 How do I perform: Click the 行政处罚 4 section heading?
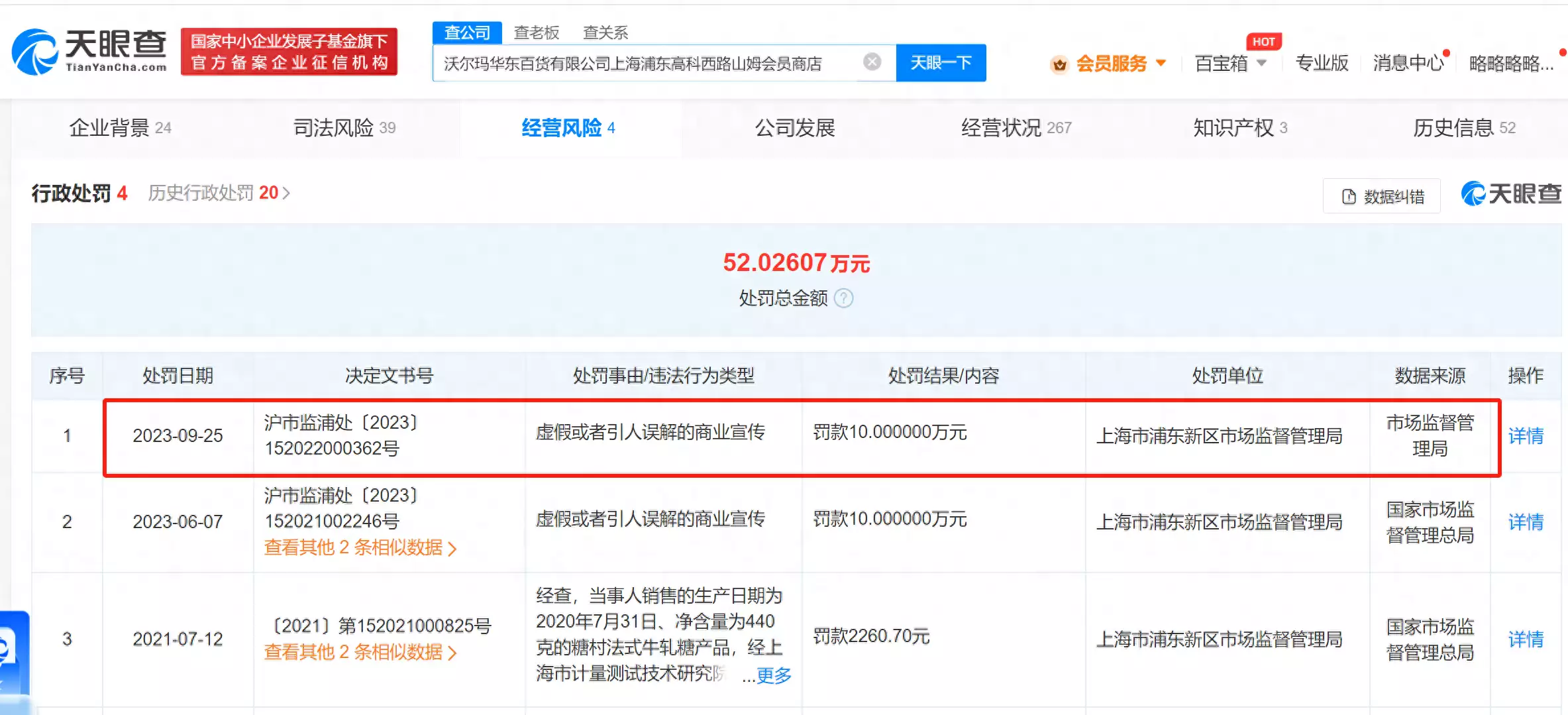tap(79, 193)
